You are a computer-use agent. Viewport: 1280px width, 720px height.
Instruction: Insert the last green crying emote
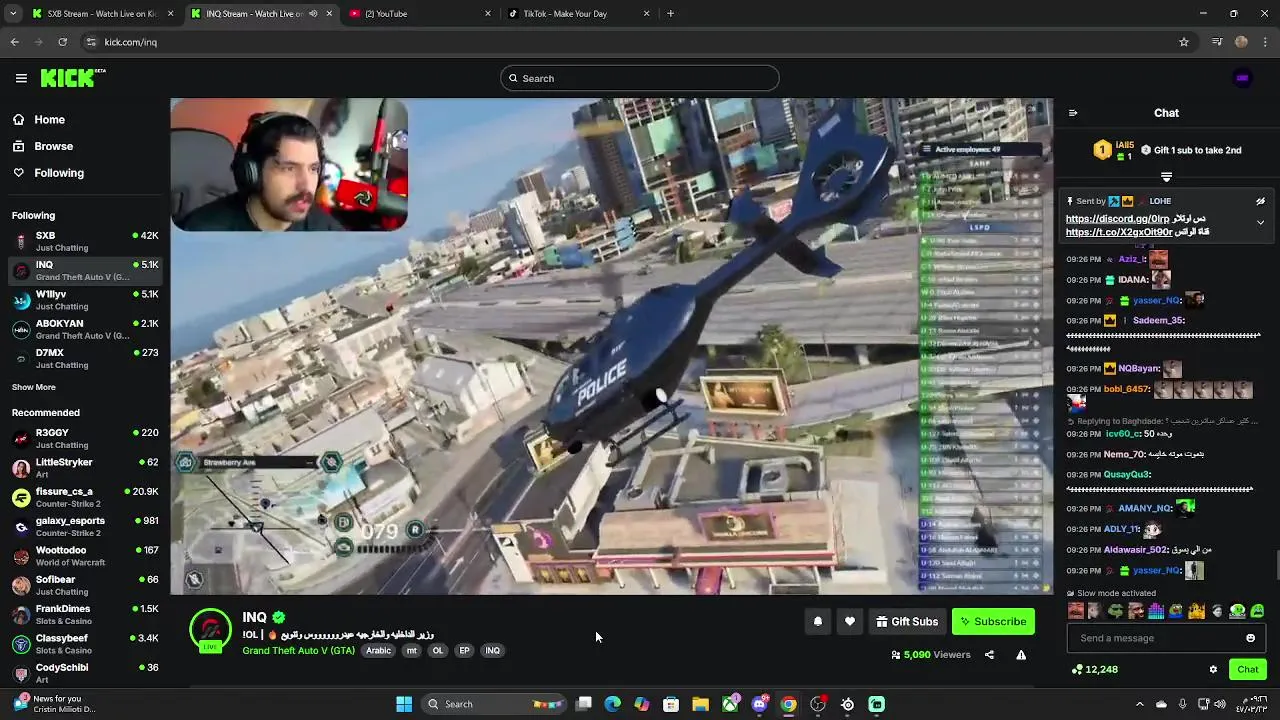coord(1257,611)
